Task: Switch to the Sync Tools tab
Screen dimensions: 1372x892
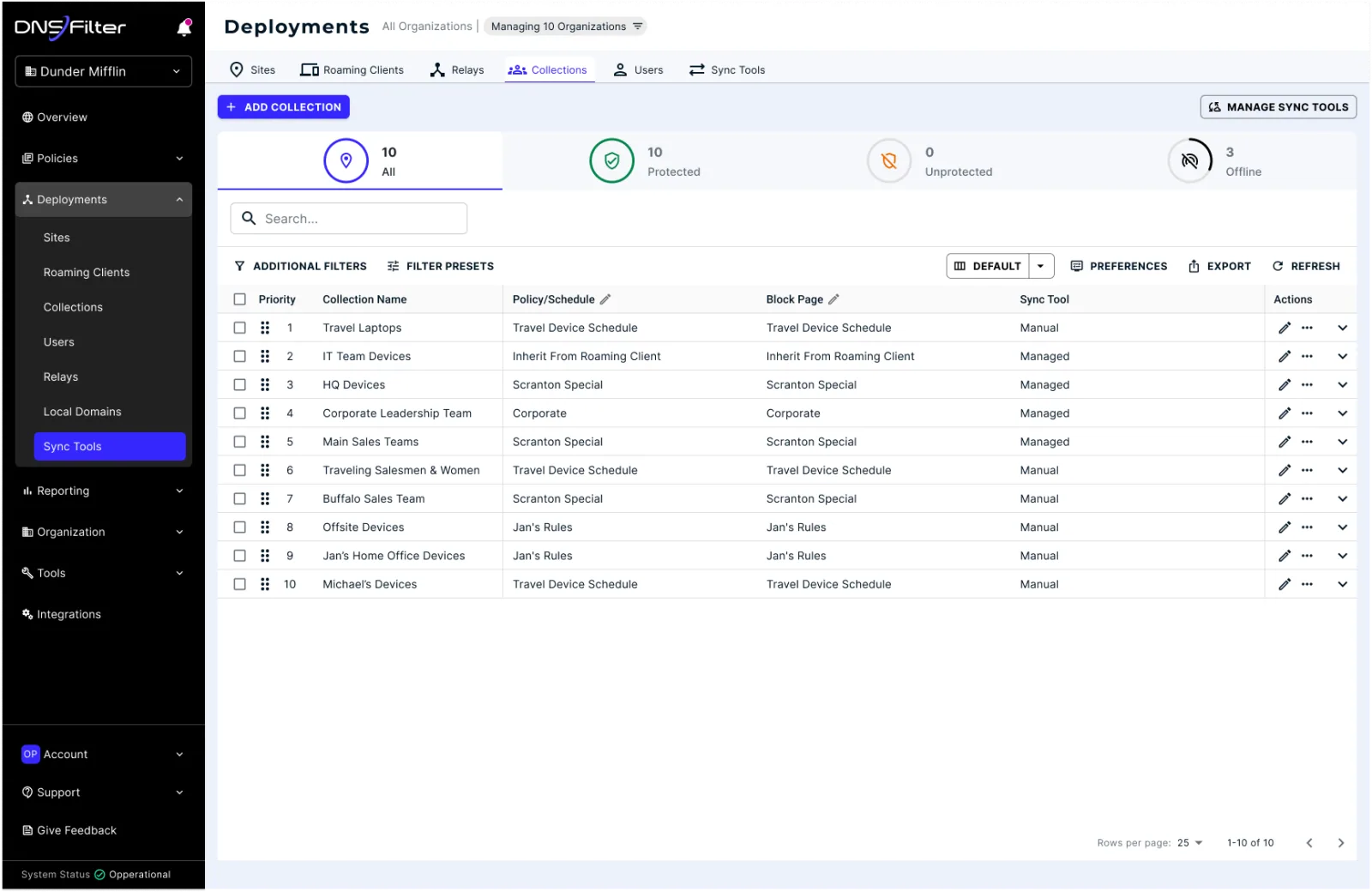Action: (x=727, y=70)
